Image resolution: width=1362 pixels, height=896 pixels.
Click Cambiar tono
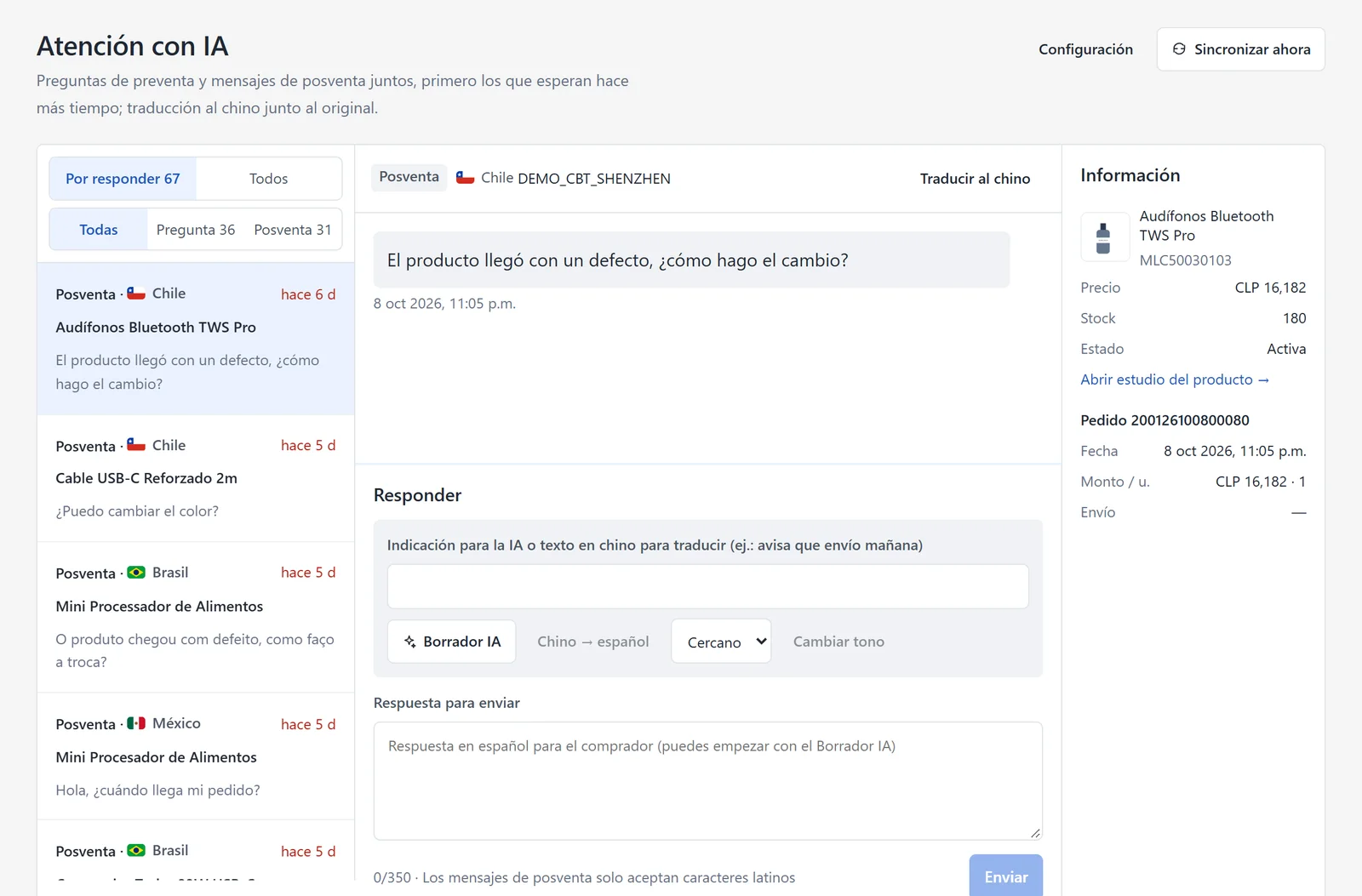point(838,642)
